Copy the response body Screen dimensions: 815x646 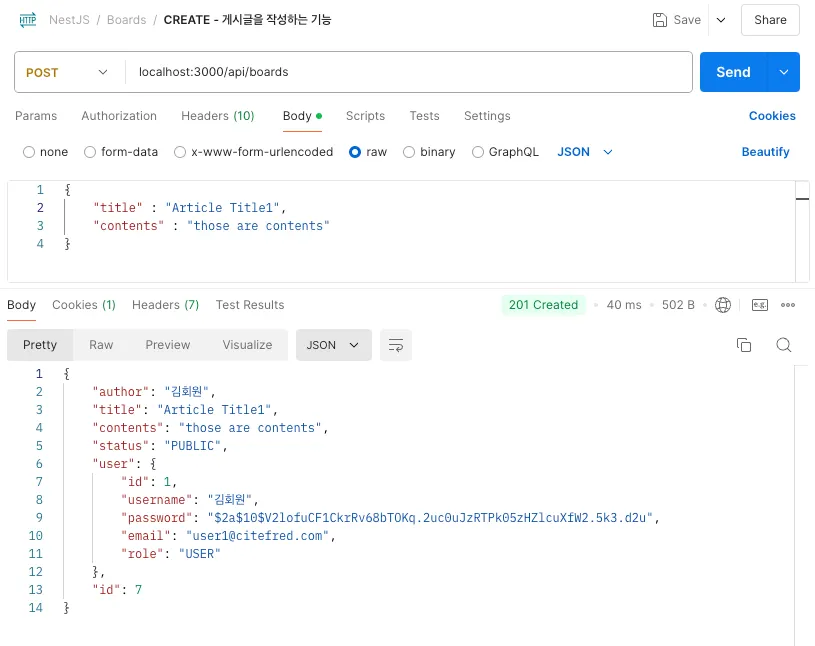[743, 345]
